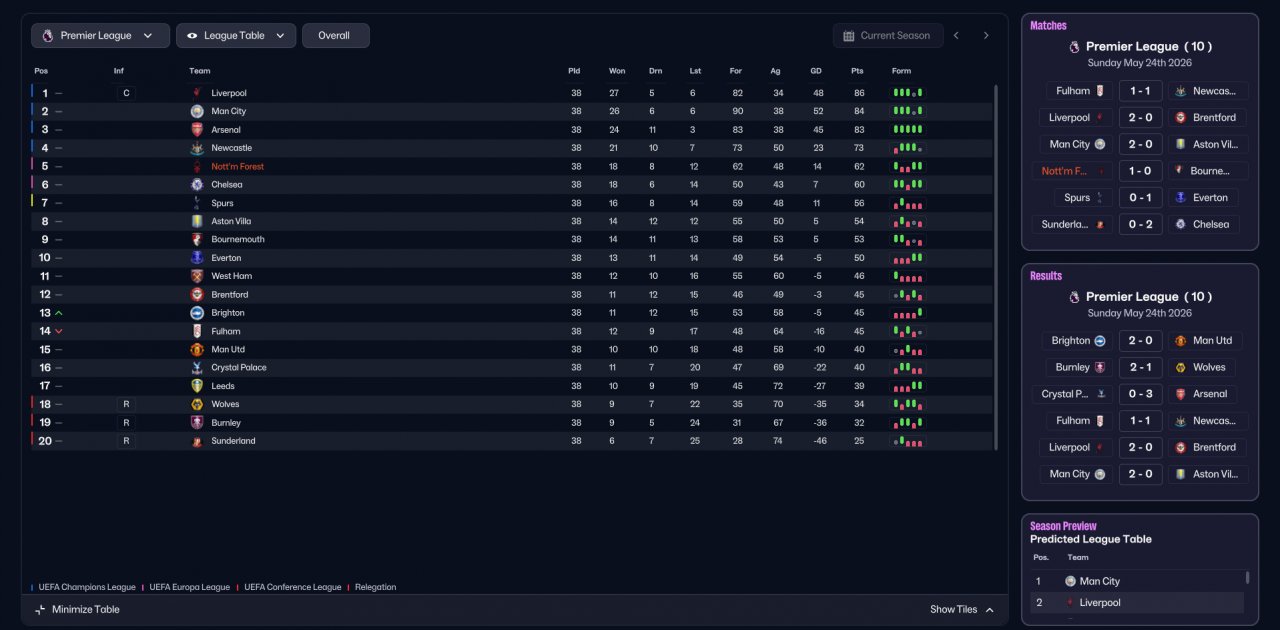Open Liverpool team name in league table
1280x630 pixels.
229,93
